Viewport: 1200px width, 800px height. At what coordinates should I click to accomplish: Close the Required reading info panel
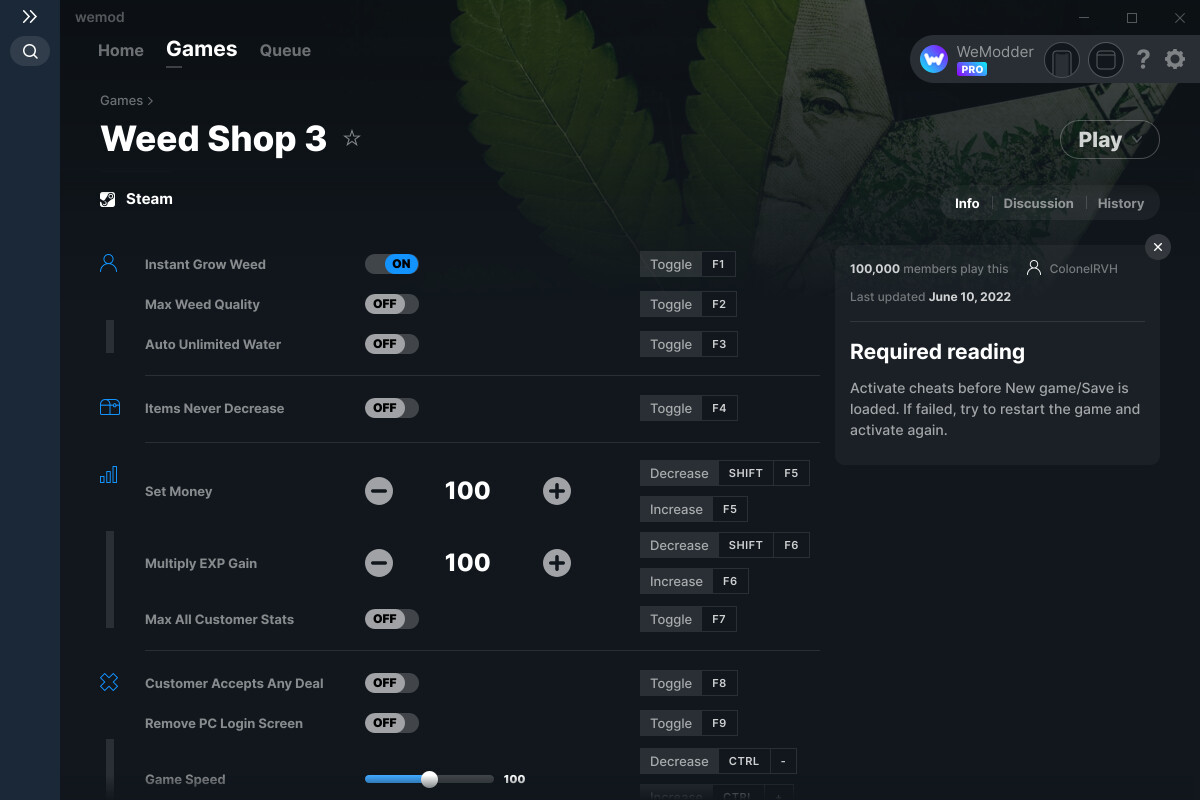pyautogui.click(x=1157, y=247)
